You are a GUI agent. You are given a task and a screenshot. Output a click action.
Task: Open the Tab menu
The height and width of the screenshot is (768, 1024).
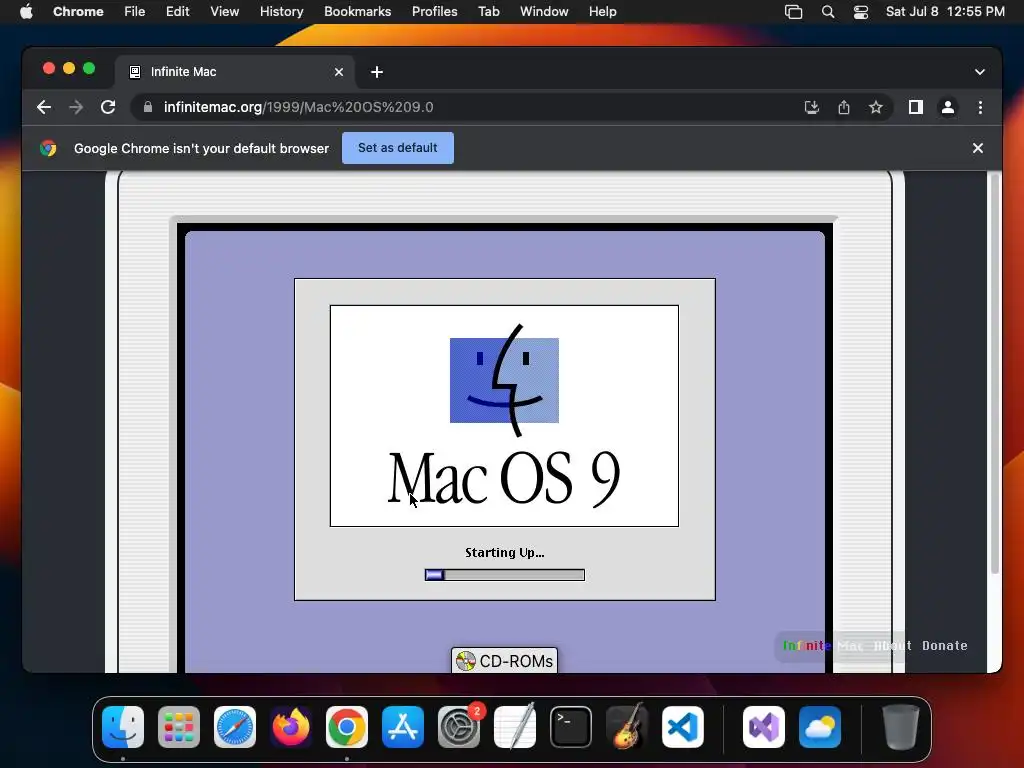pyautogui.click(x=488, y=12)
